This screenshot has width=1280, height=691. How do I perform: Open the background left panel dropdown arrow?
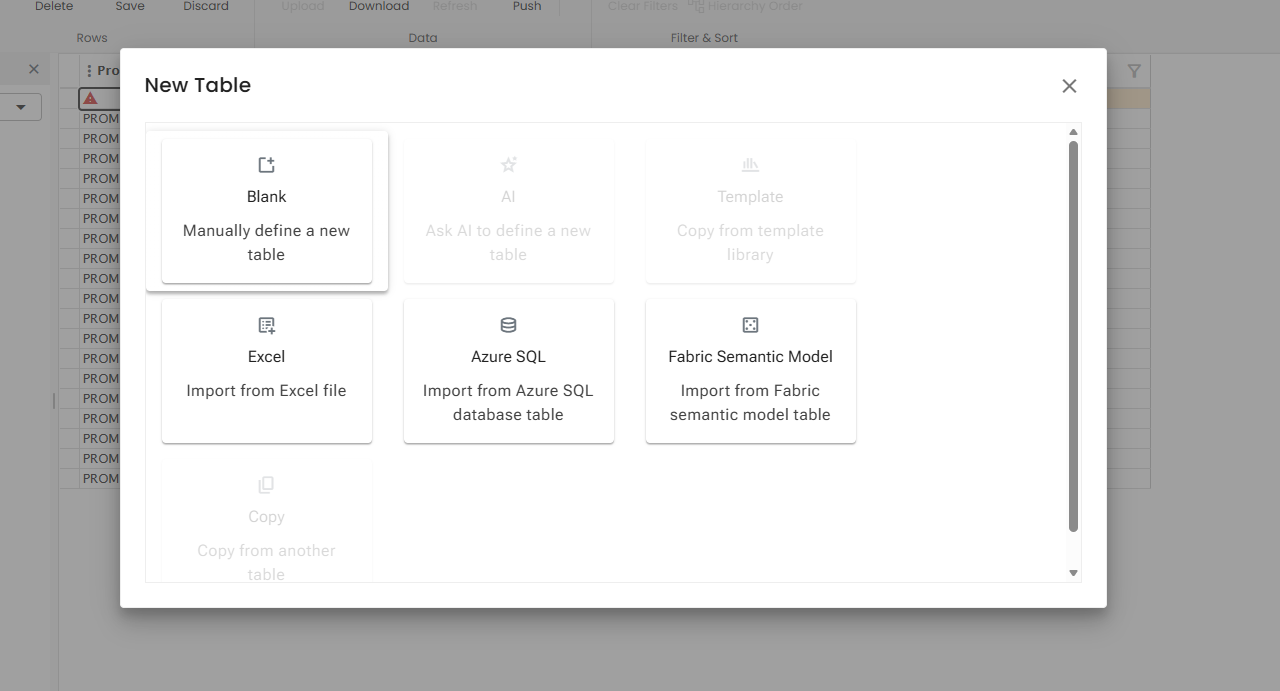[20, 107]
